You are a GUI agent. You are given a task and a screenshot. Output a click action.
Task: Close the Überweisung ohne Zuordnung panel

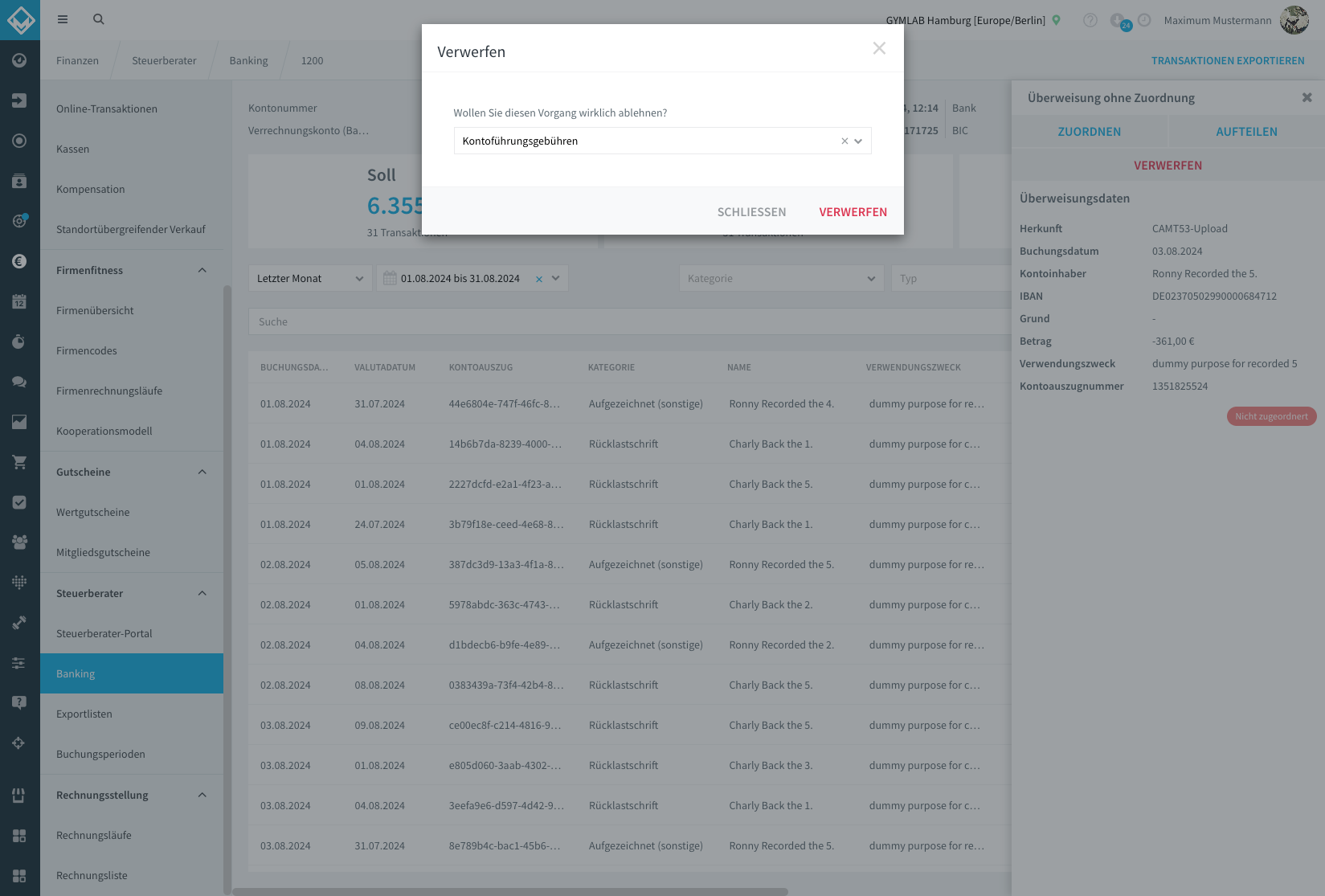1307,97
